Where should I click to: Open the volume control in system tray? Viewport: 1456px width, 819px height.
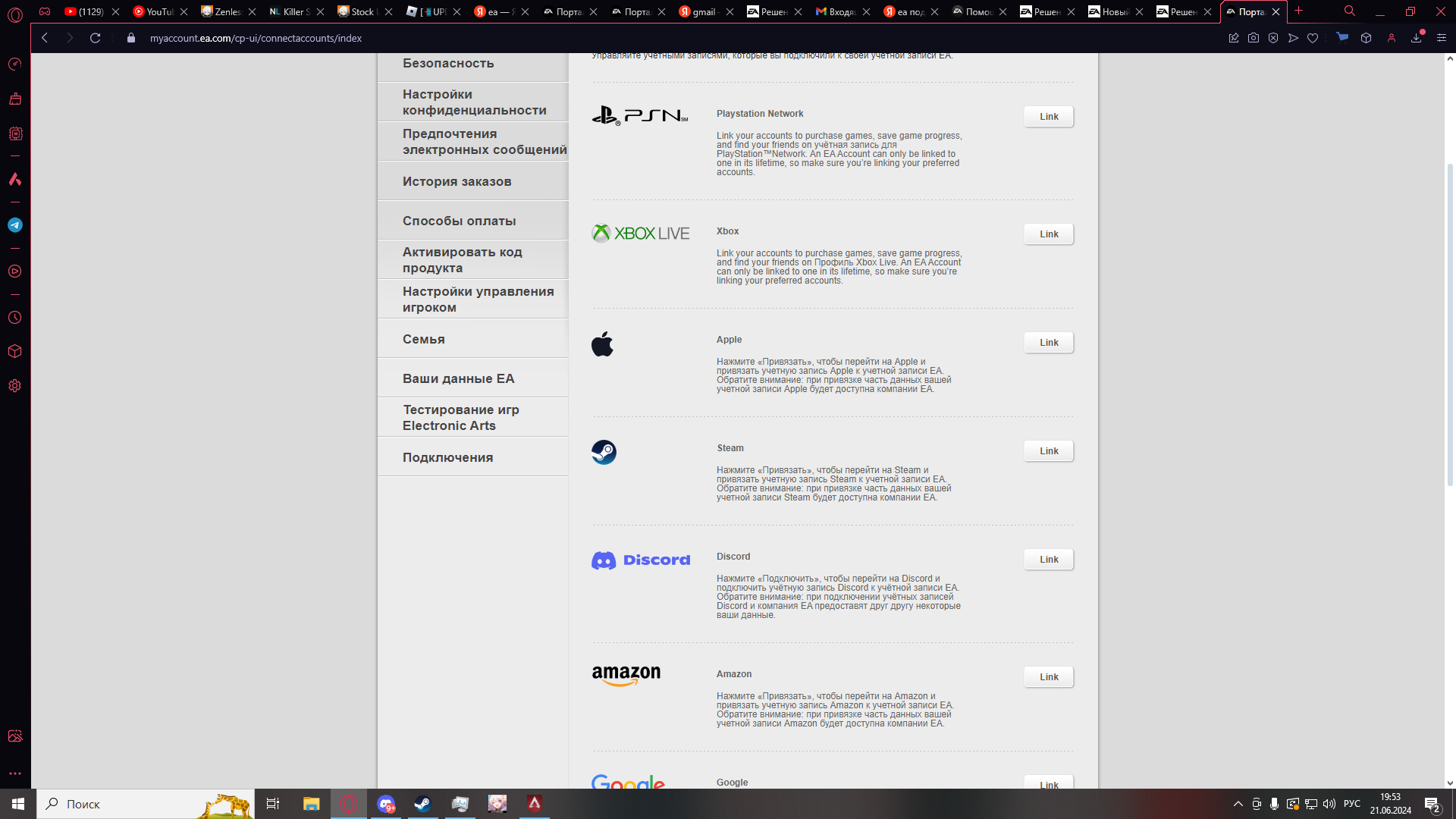coord(1329,804)
